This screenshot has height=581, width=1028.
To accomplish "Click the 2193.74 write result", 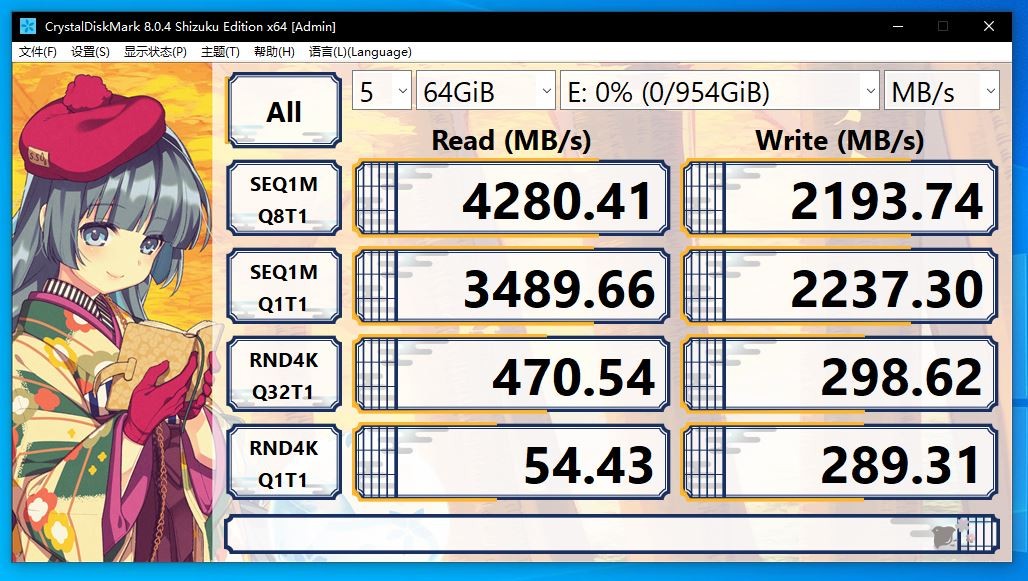I will (840, 199).
